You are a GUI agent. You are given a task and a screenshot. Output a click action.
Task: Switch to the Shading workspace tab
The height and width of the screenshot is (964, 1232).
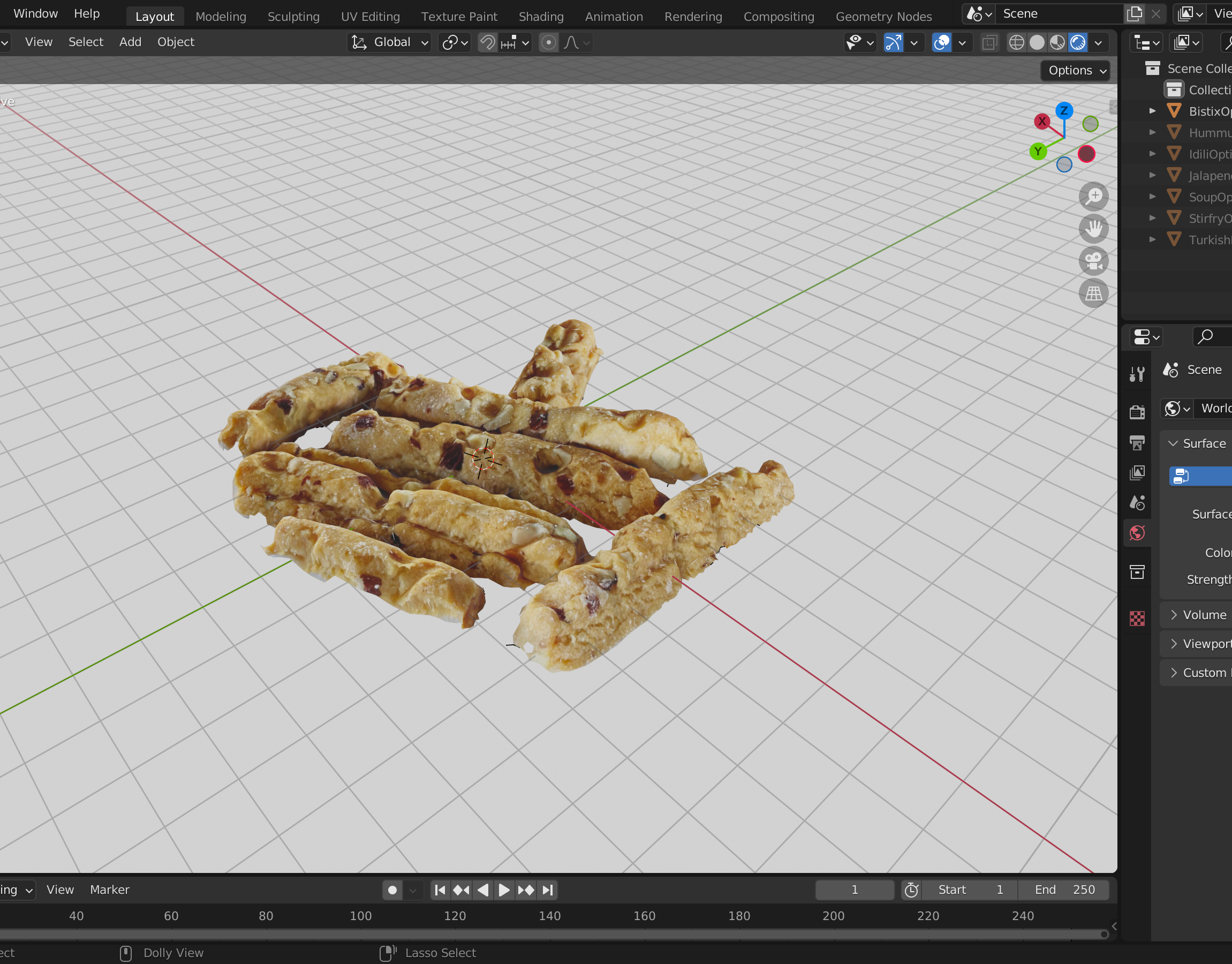click(x=540, y=17)
